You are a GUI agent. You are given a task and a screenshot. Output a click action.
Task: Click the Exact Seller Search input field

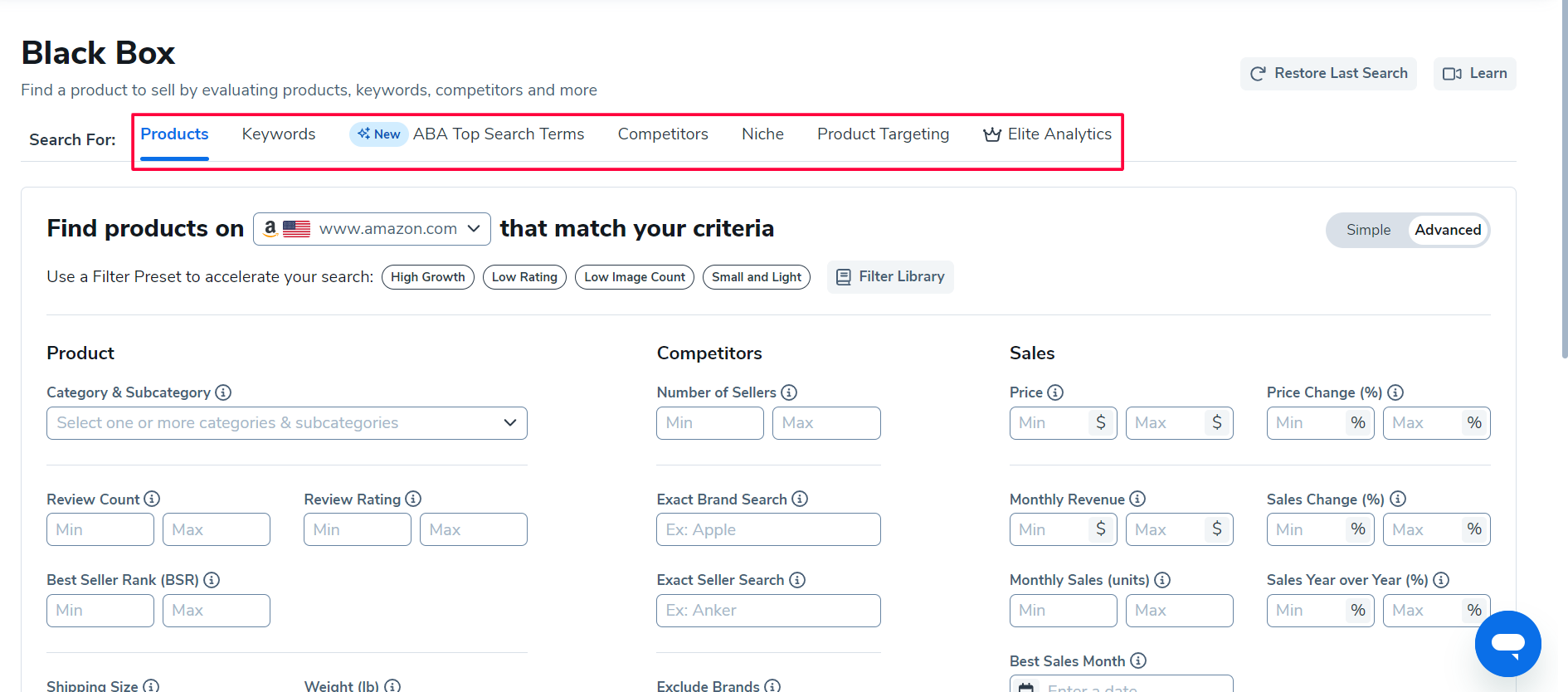[768, 611]
